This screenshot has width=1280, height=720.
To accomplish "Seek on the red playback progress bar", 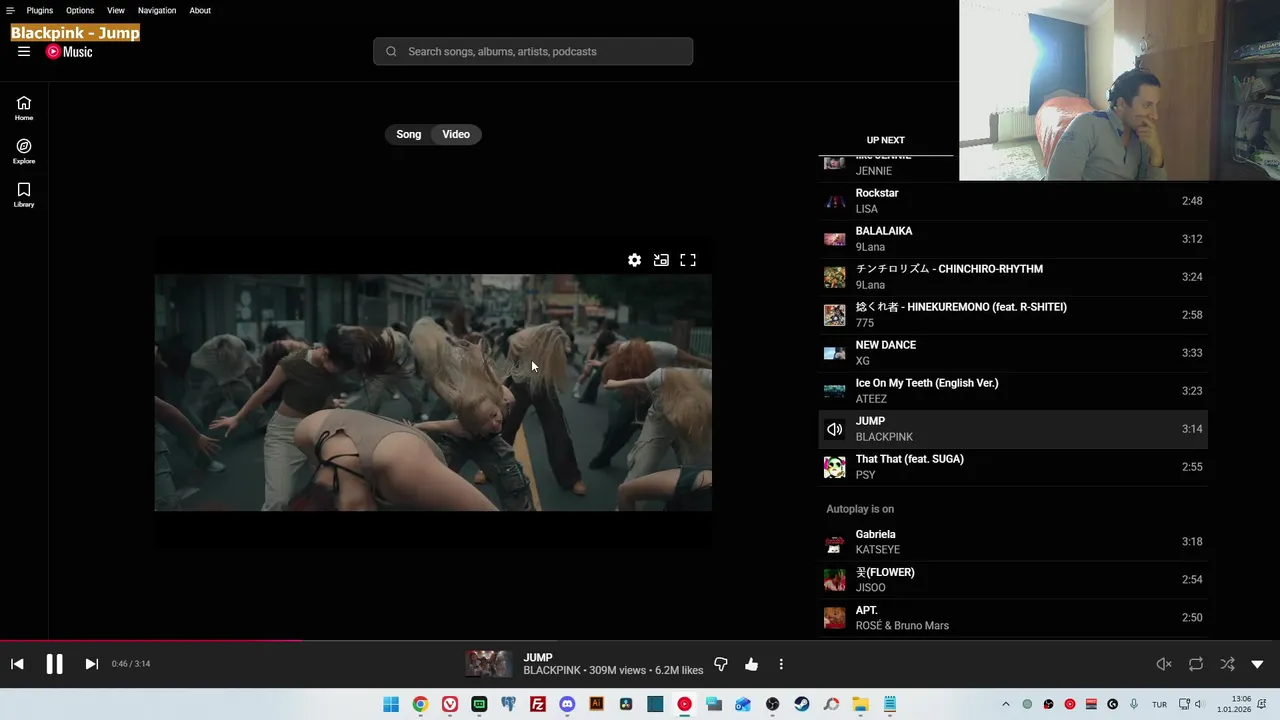I will pos(150,641).
